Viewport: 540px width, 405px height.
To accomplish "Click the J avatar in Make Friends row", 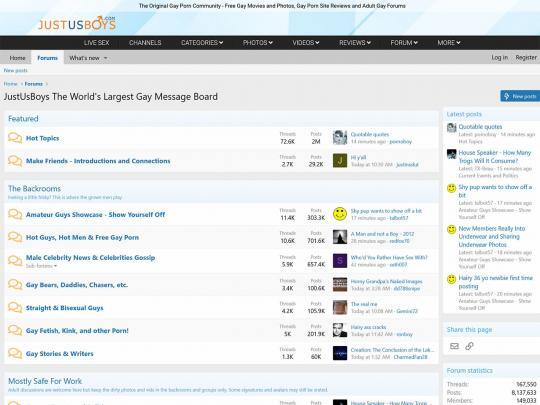I will pyautogui.click(x=340, y=160).
